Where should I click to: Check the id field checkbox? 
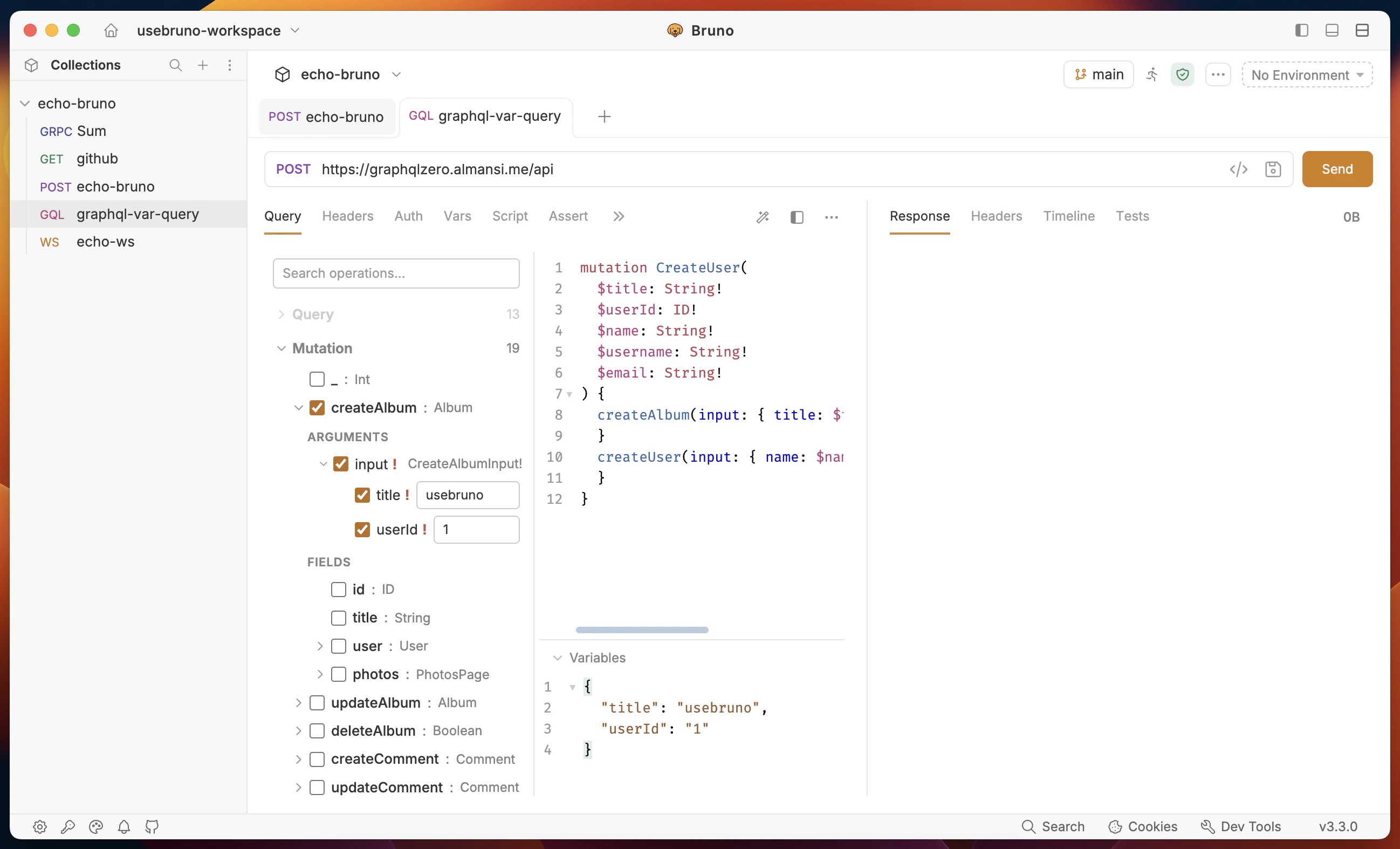coord(339,590)
